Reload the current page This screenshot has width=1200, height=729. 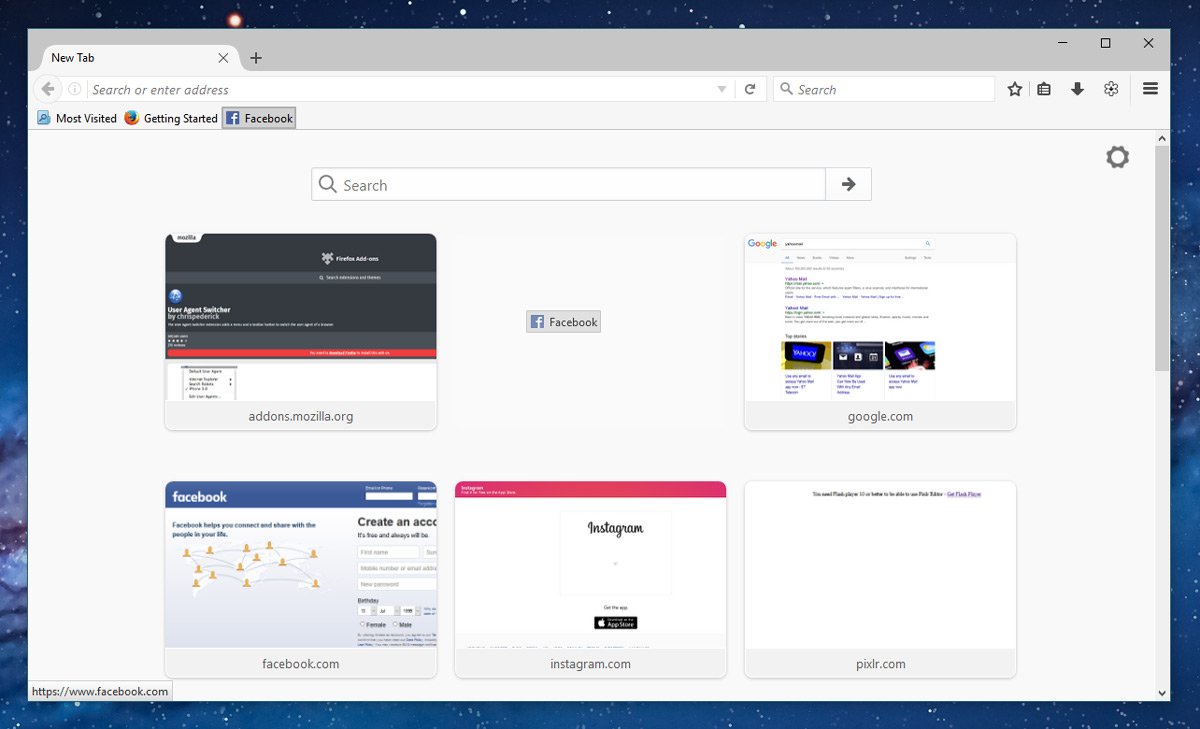[750, 89]
